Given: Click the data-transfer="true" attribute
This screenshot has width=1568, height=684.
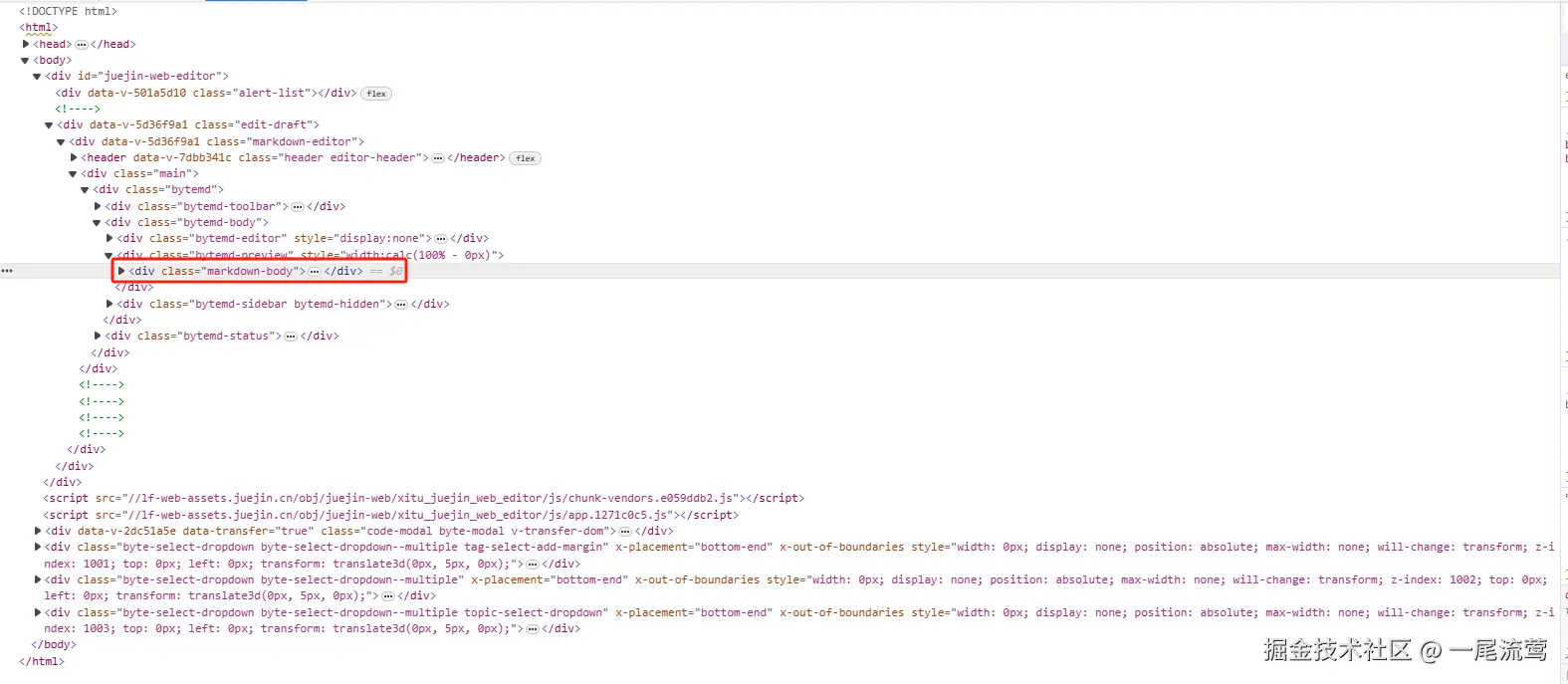Looking at the screenshot, I should pos(249,531).
